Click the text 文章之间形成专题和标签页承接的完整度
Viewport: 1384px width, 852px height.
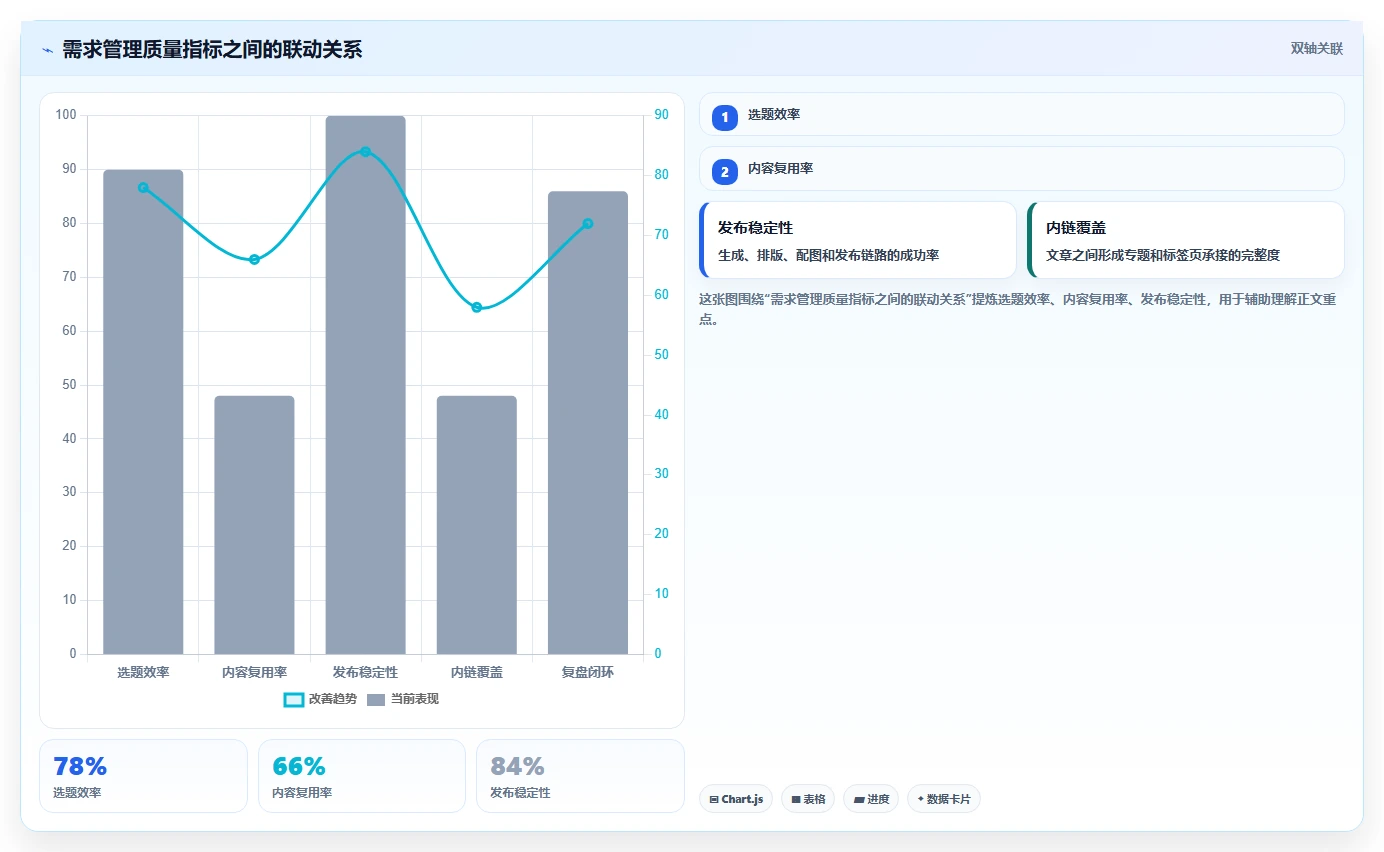coord(1163,255)
